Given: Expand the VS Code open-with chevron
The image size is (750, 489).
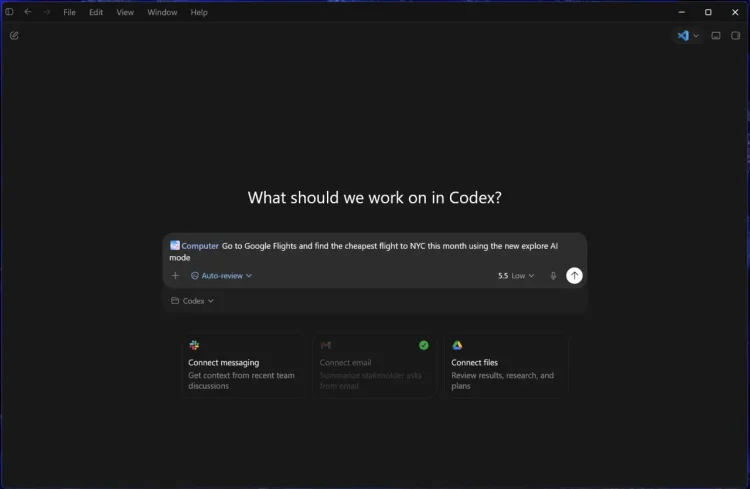Looking at the screenshot, I should point(696,35).
